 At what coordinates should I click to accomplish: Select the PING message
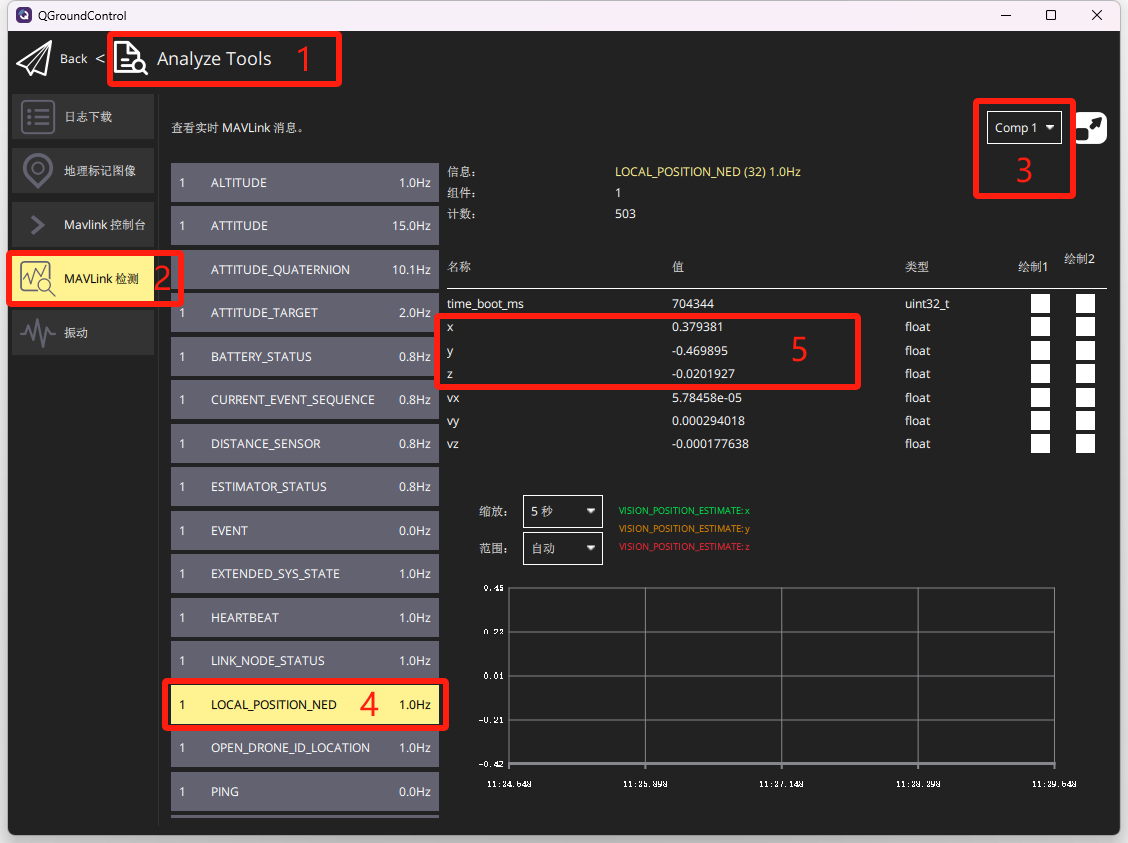(x=304, y=792)
